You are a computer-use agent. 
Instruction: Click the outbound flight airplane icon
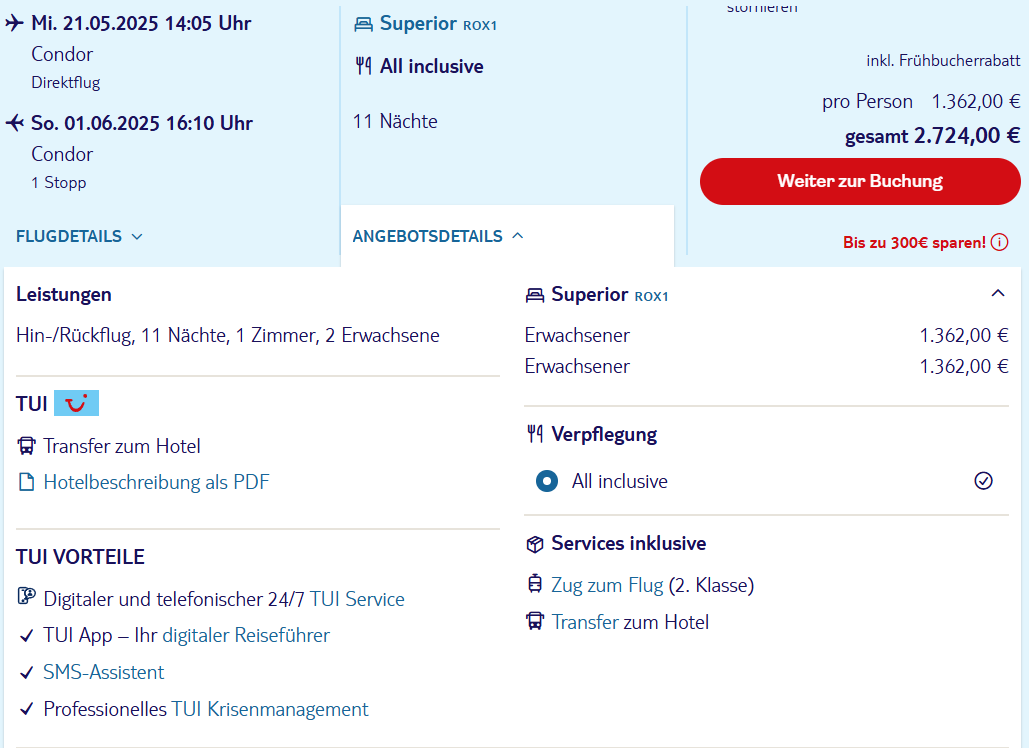pos(15,23)
